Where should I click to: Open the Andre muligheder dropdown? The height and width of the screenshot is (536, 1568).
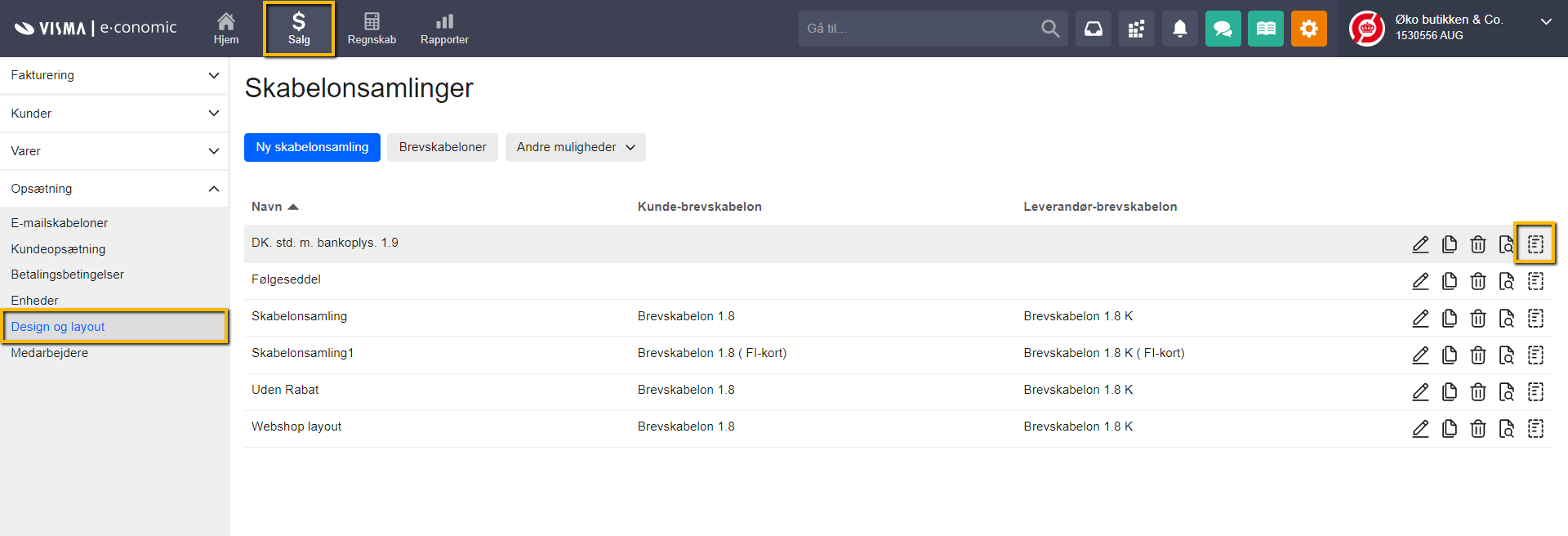575,147
